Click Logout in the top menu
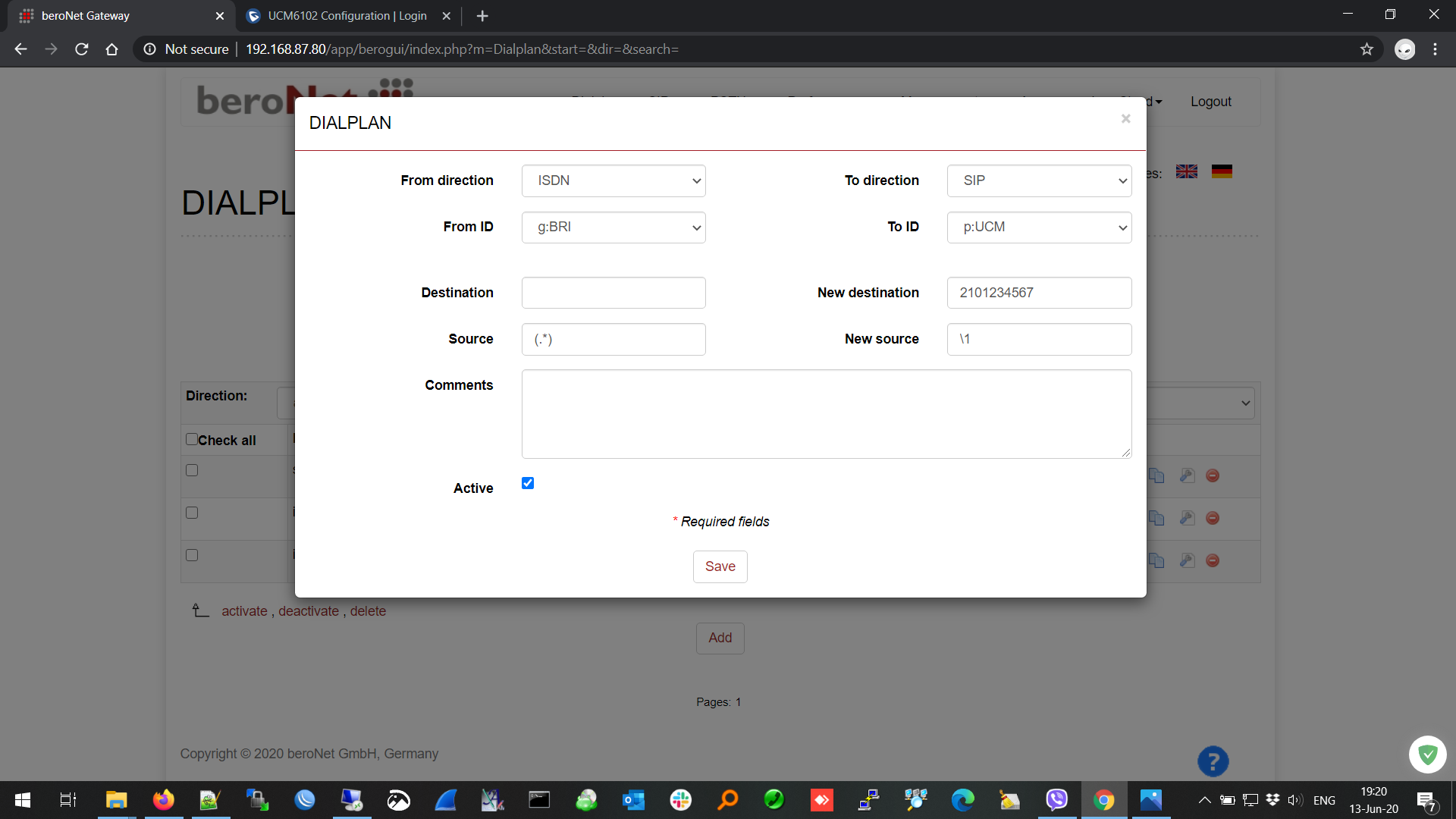This screenshot has width=1456, height=819. tap(1210, 102)
